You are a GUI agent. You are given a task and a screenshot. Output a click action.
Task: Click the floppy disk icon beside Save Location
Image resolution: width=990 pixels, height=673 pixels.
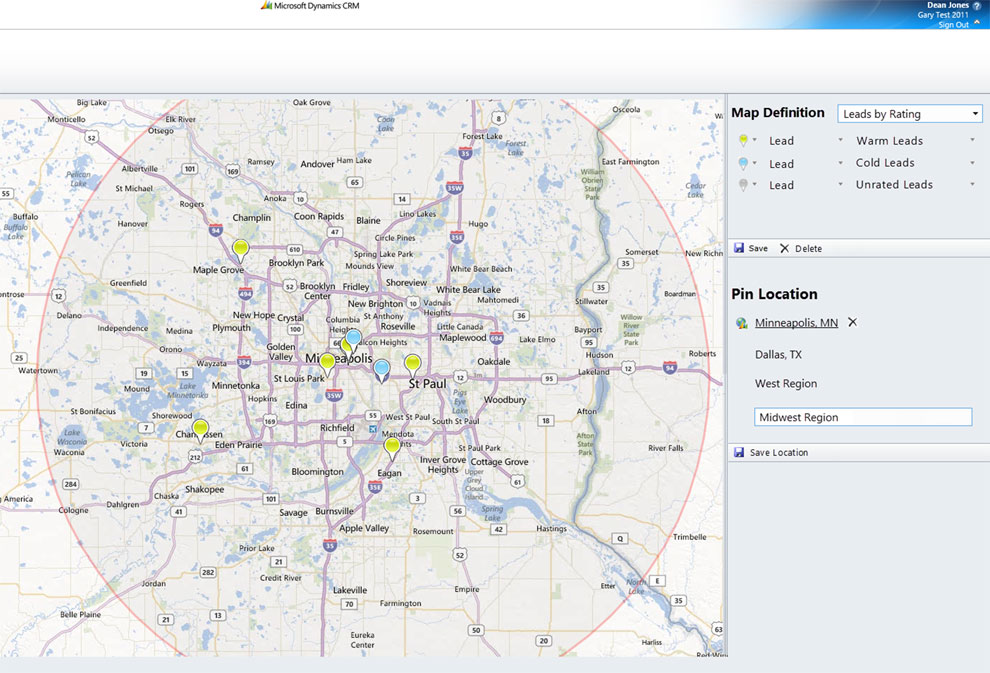739,452
